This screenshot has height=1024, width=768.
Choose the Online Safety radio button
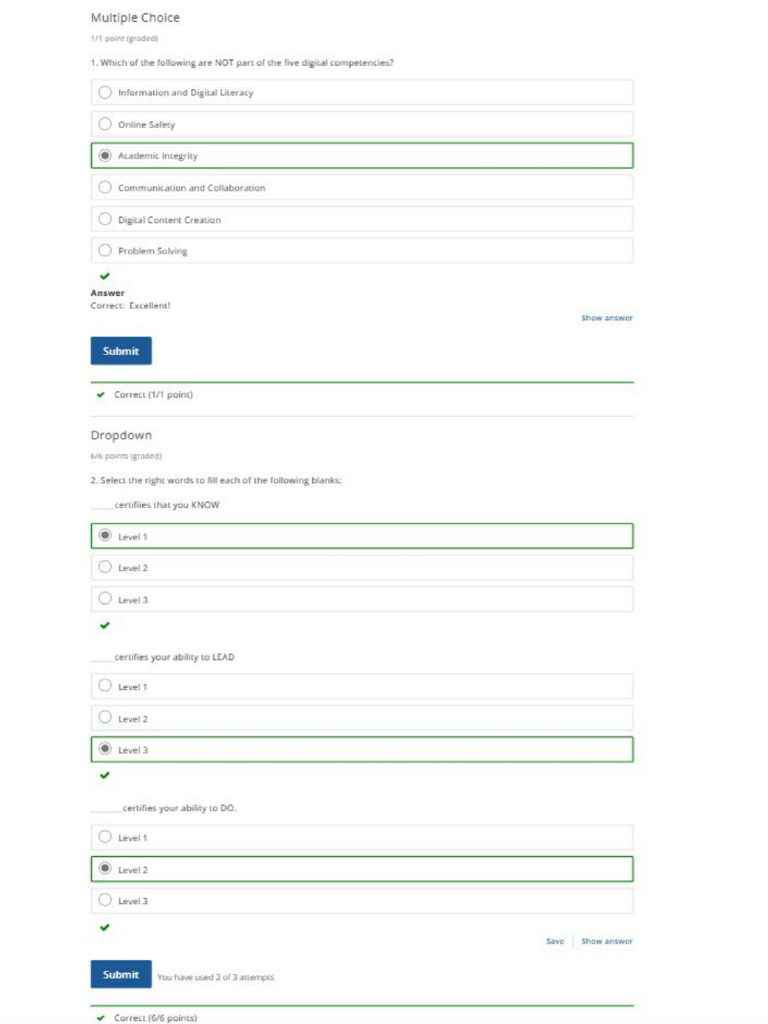pyautogui.click(x=105, y=125)
